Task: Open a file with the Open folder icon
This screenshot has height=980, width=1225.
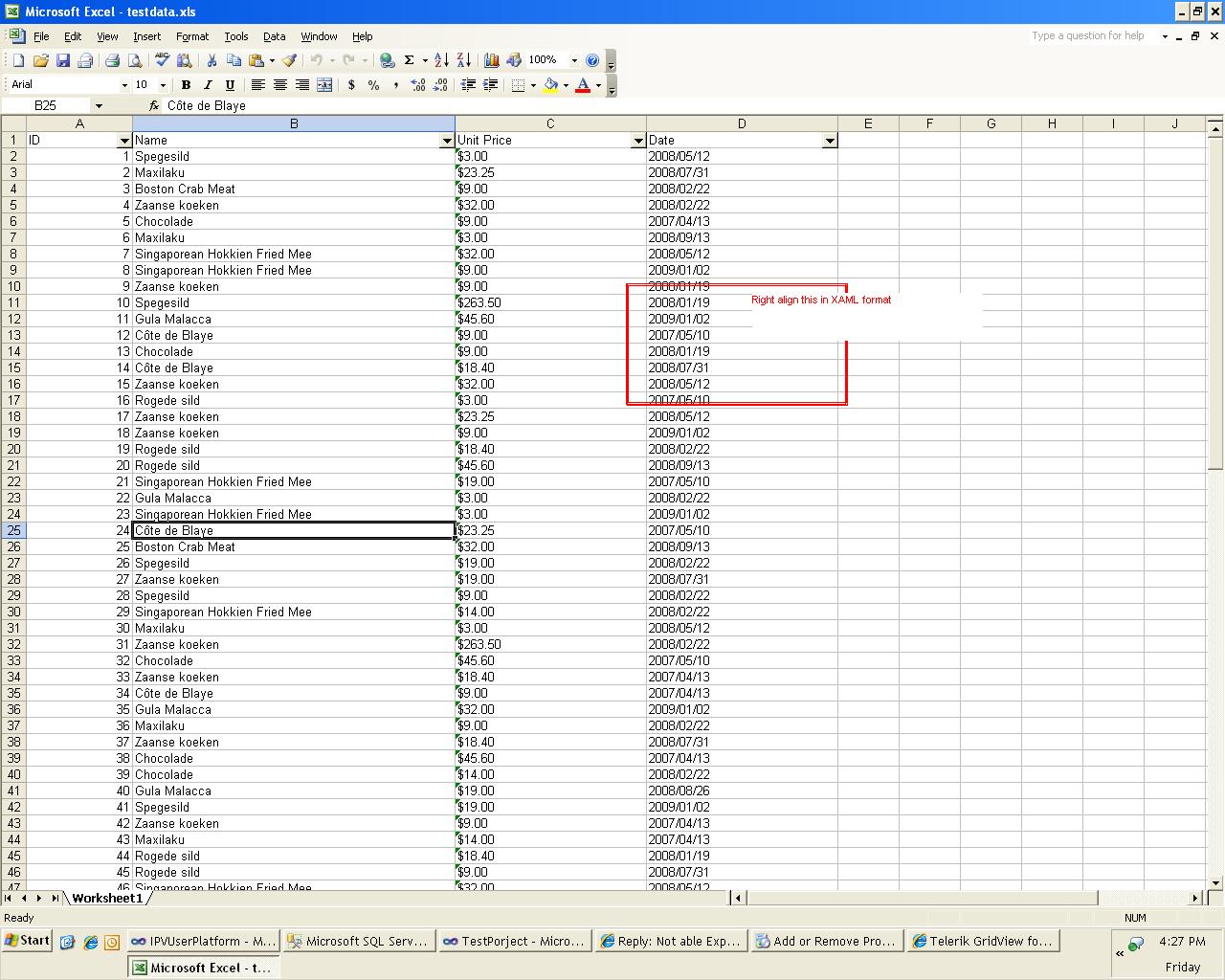Action: click(x=40, y=60)
